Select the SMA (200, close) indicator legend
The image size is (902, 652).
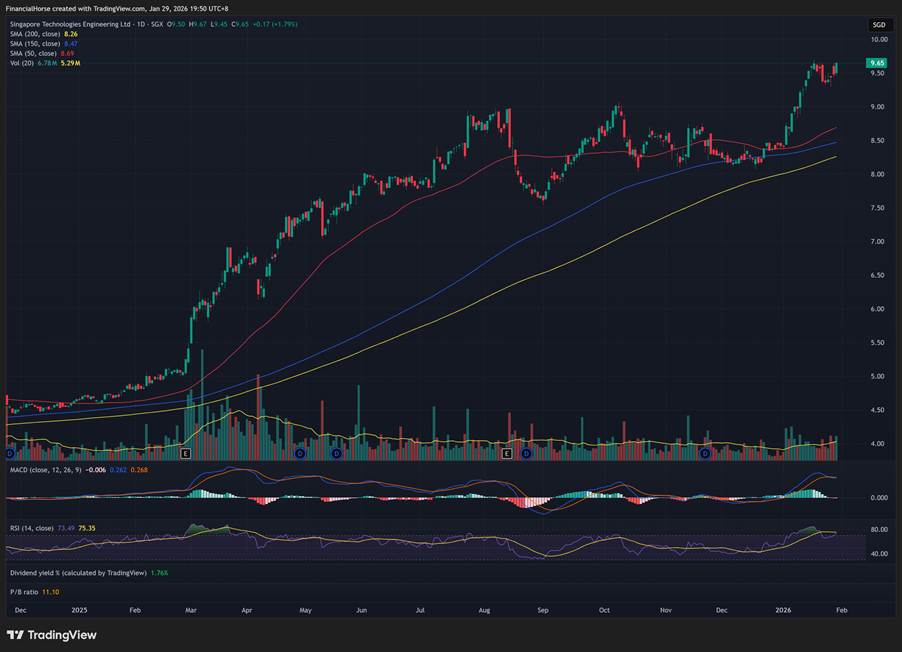coord(35,34)
